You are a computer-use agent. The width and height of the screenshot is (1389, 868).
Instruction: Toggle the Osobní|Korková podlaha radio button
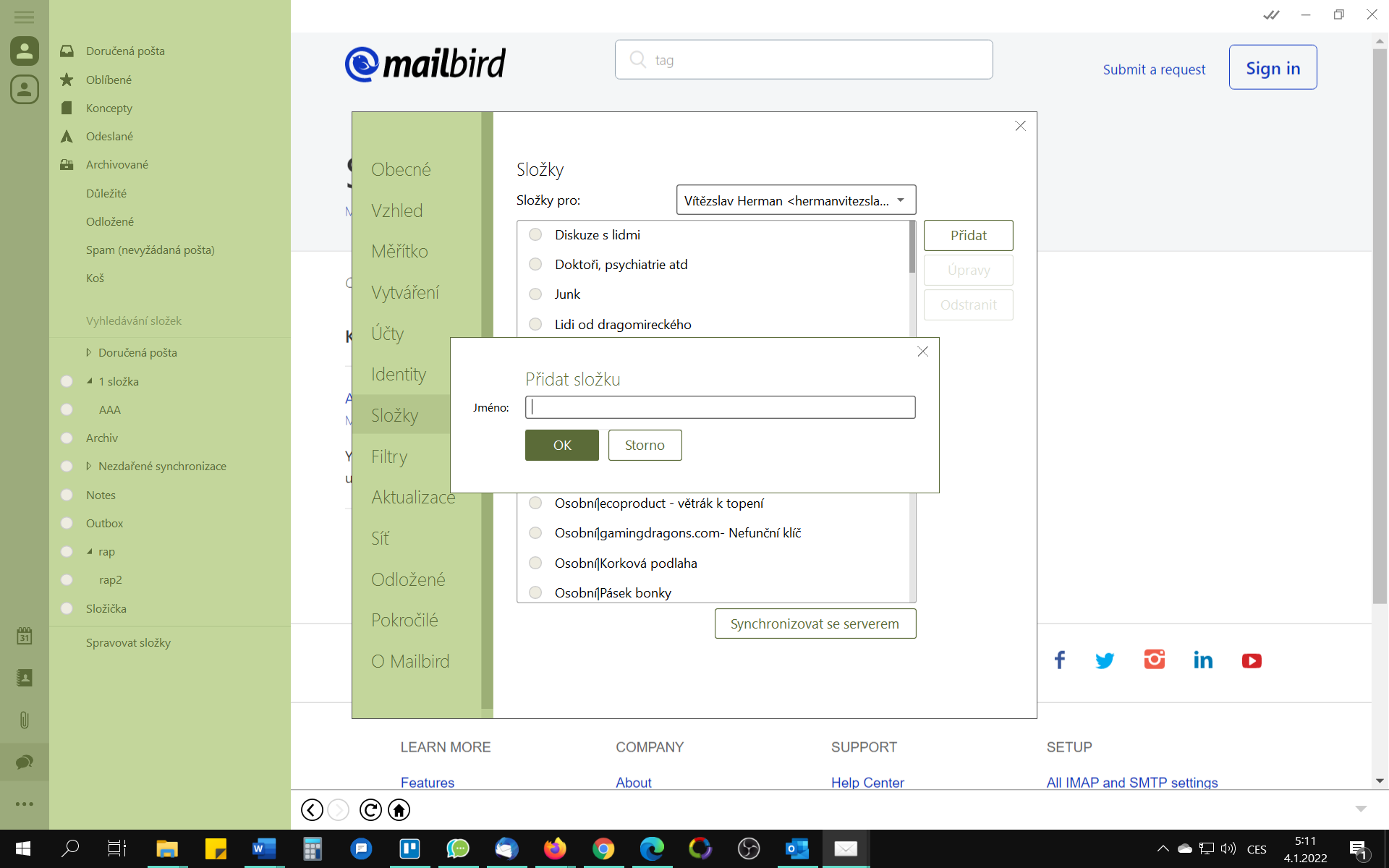[535, 563]
